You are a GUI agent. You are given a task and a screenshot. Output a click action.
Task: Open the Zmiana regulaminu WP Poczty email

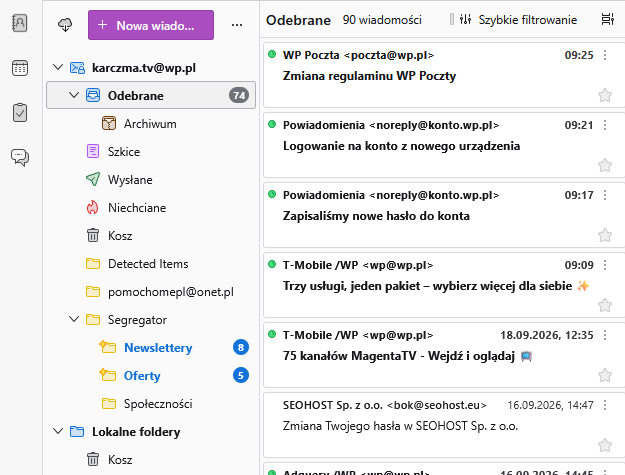coord(444,75)
